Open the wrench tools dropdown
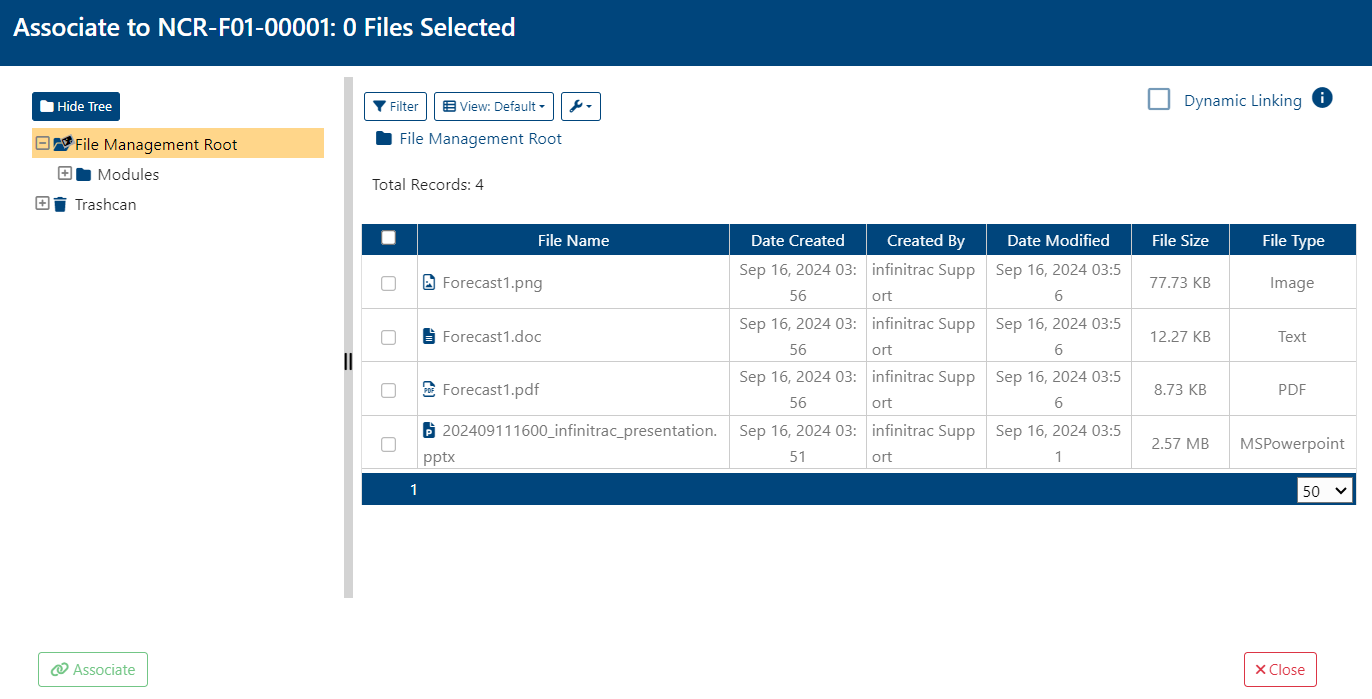 coord(581,106)
